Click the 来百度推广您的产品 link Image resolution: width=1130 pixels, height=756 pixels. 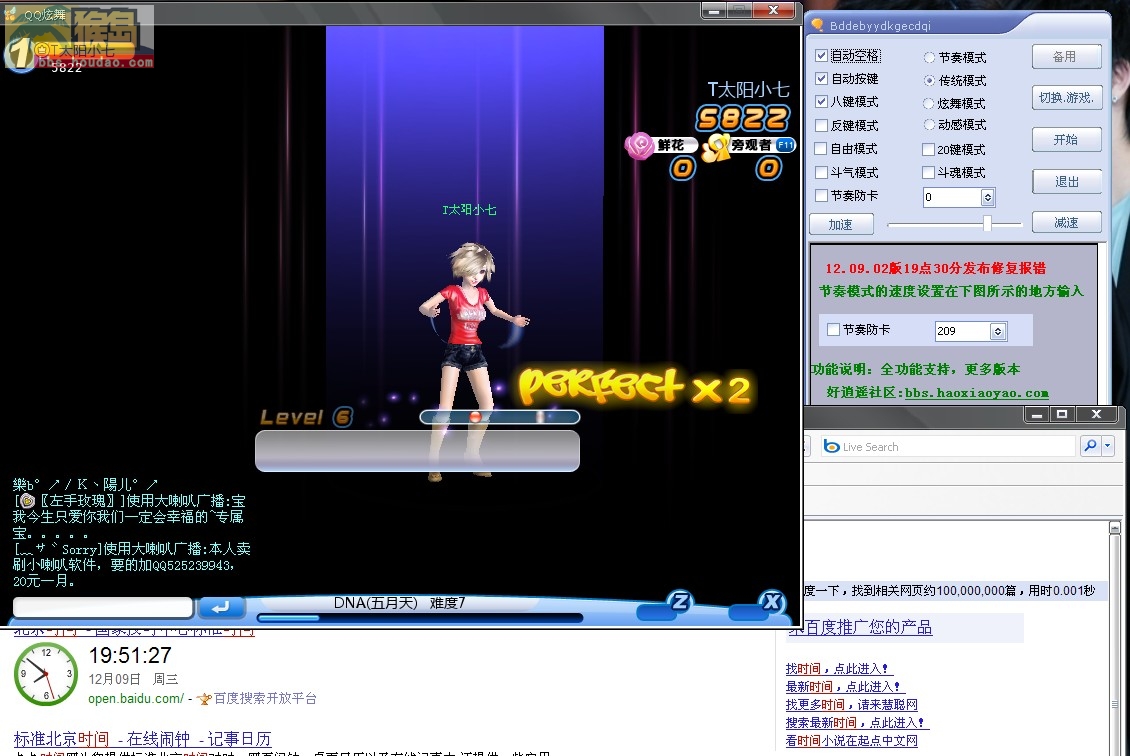(x=860, y=628)
